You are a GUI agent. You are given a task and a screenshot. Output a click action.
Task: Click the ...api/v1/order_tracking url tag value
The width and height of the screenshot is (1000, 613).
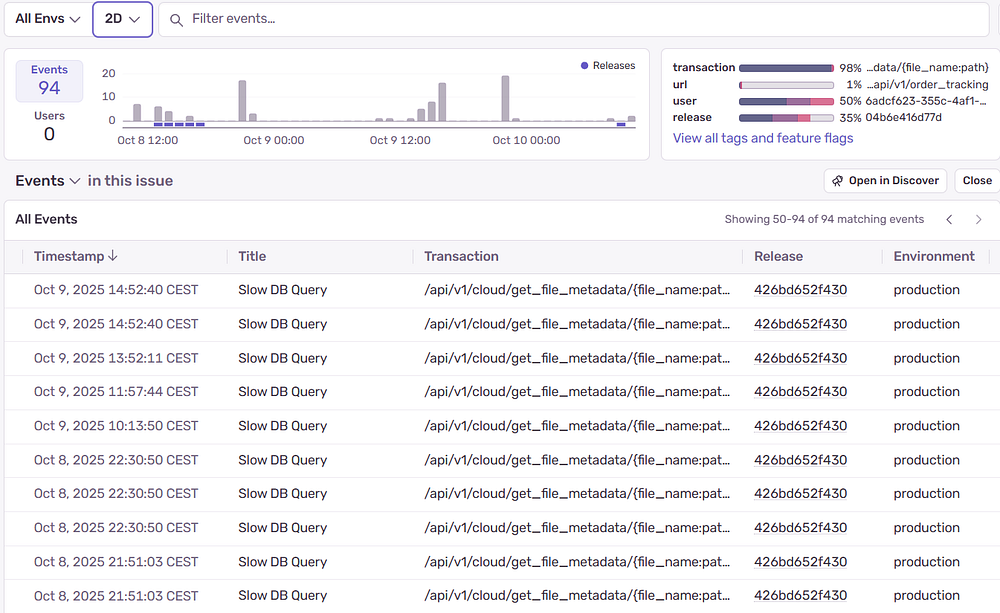927,85
